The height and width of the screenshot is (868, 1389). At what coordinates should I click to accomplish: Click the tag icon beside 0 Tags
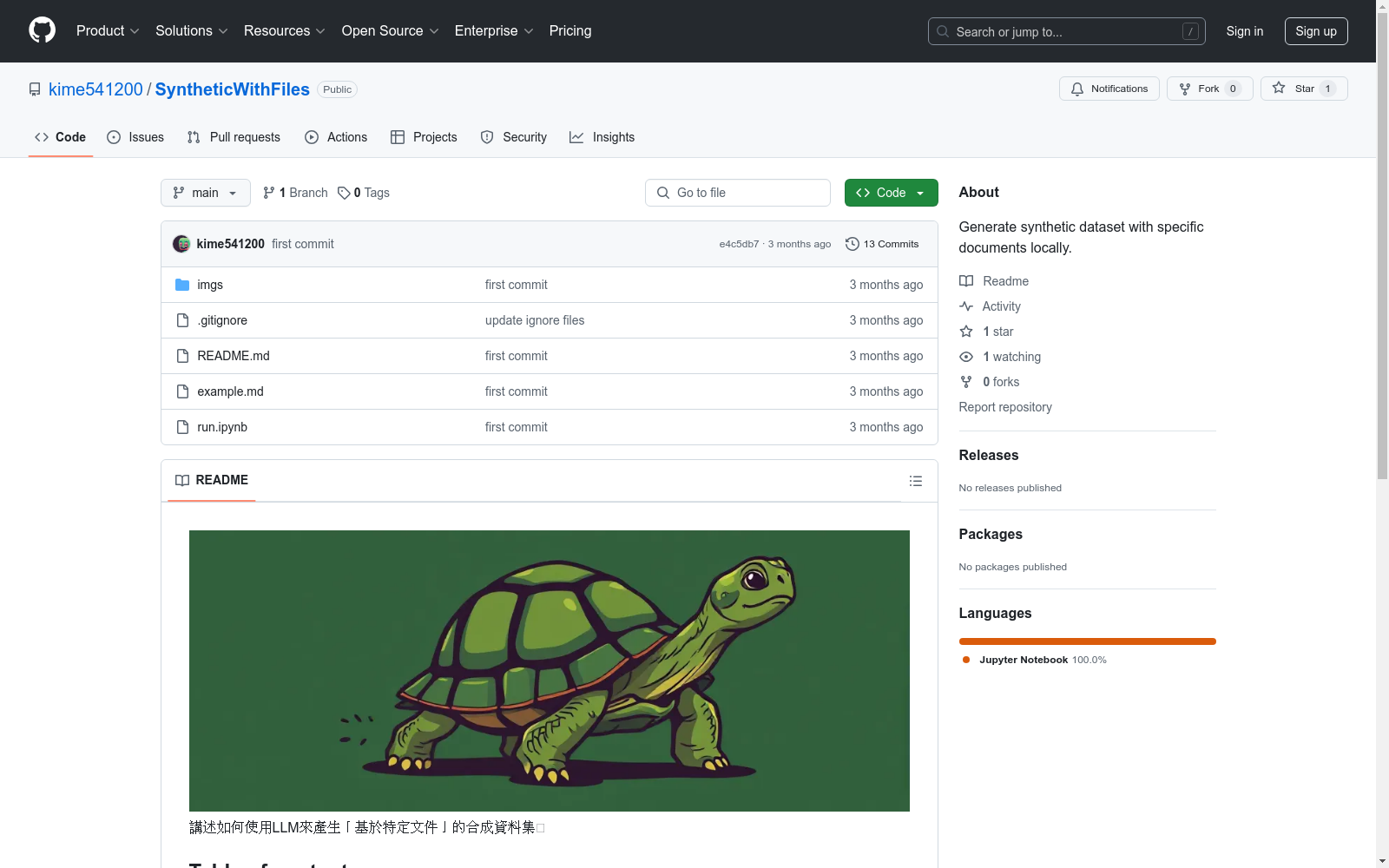(x=344, y=193)
